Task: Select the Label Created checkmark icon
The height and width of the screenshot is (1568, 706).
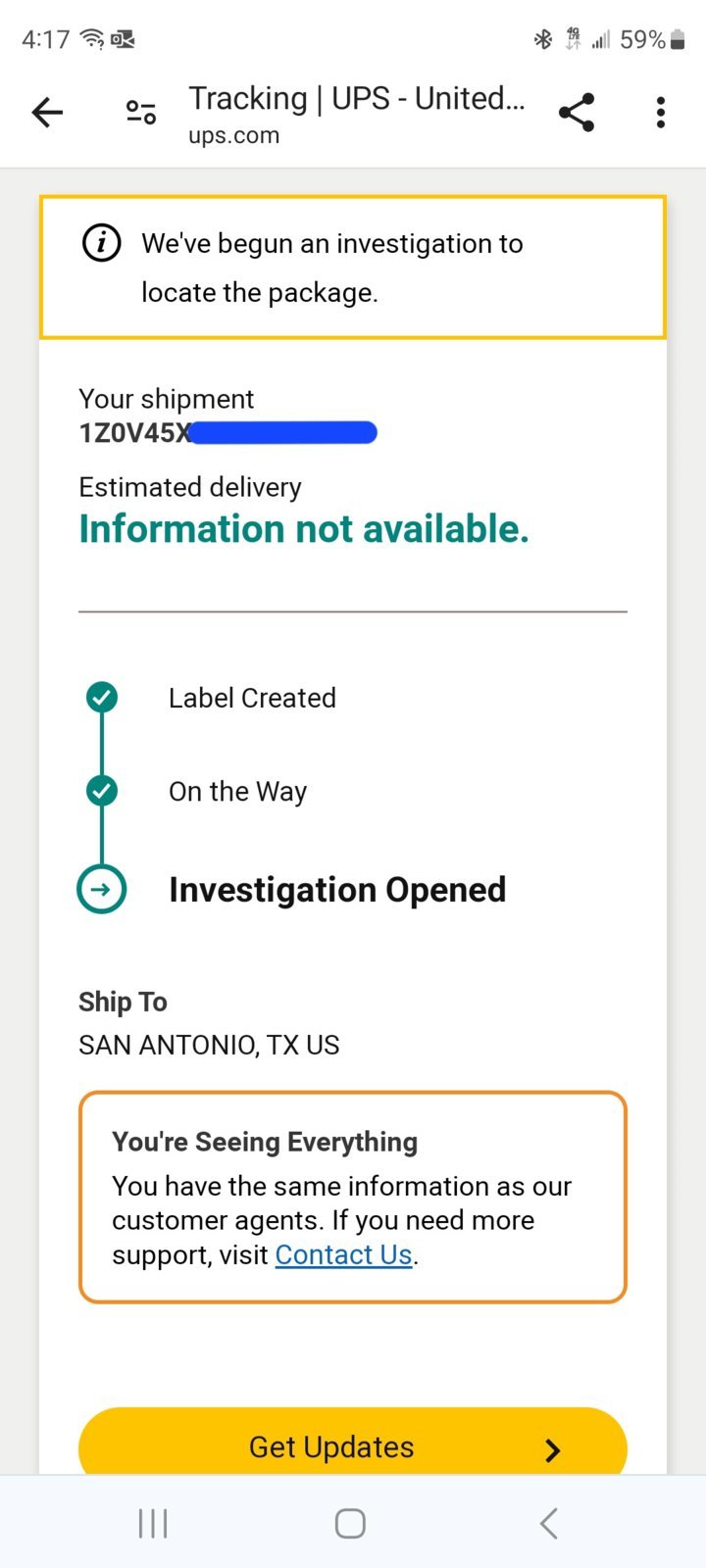Action: (102, 698)
